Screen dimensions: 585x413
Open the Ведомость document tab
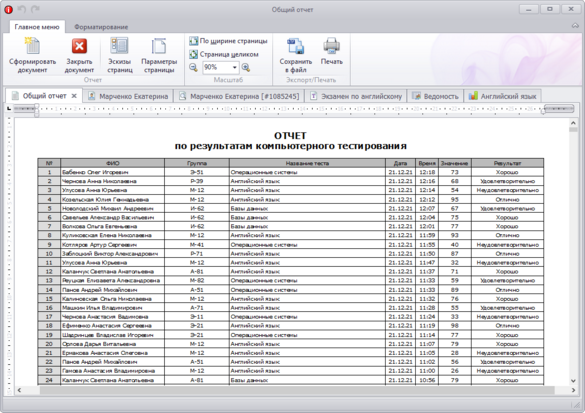point(435,96)
